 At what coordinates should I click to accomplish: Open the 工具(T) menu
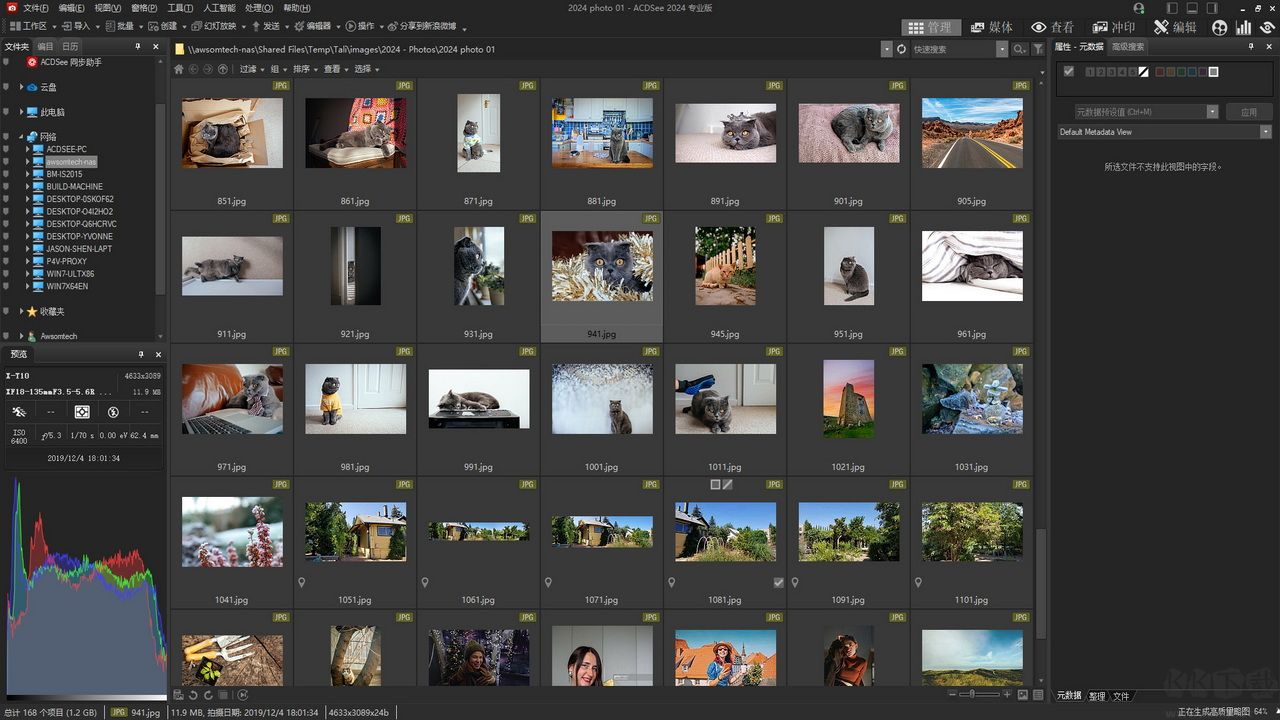(x=180, y=8)
